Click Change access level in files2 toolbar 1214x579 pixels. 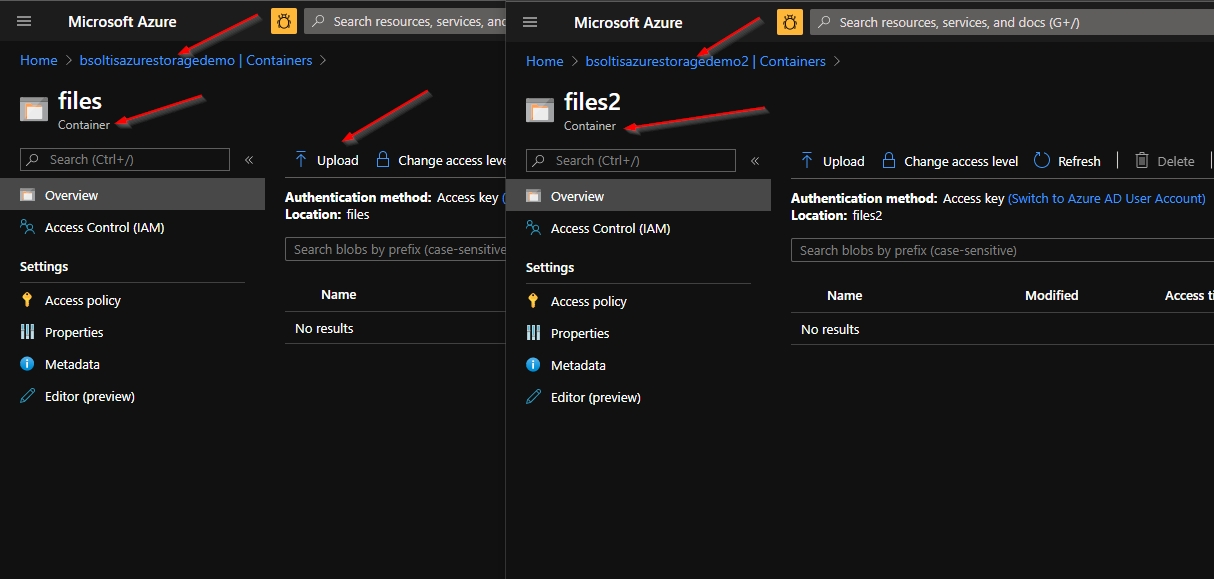pos(949,161)
